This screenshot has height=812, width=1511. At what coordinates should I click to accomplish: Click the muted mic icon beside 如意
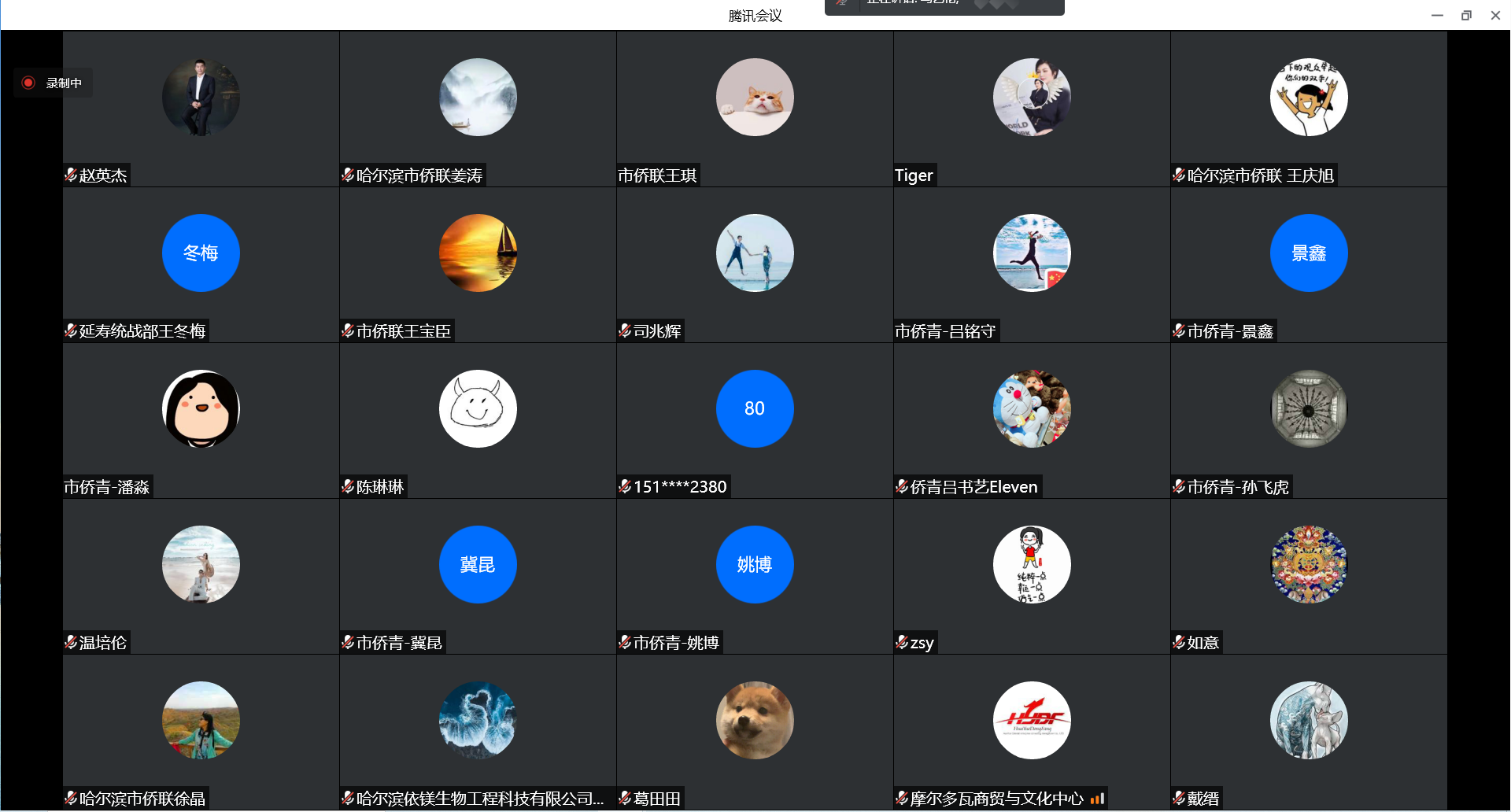(1180, 642)
